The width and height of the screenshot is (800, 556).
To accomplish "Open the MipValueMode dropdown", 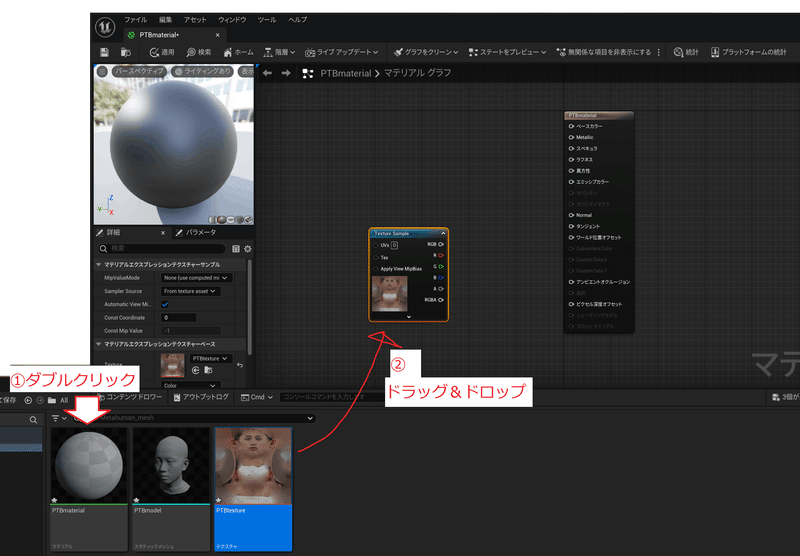I will click(x=196, y=277).
